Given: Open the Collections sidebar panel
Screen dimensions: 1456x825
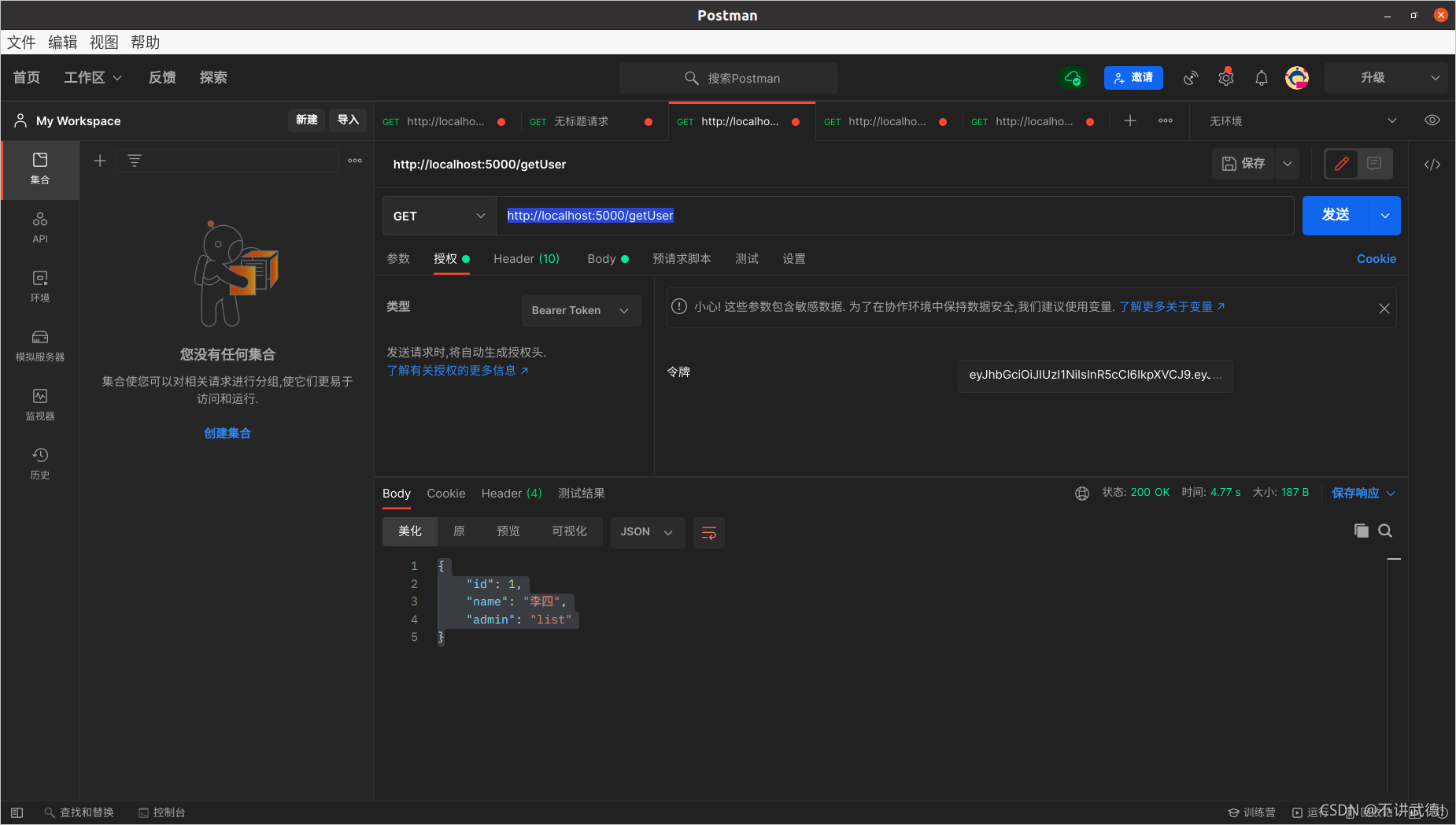Looking at the screenshot, I should coord(40,169).
